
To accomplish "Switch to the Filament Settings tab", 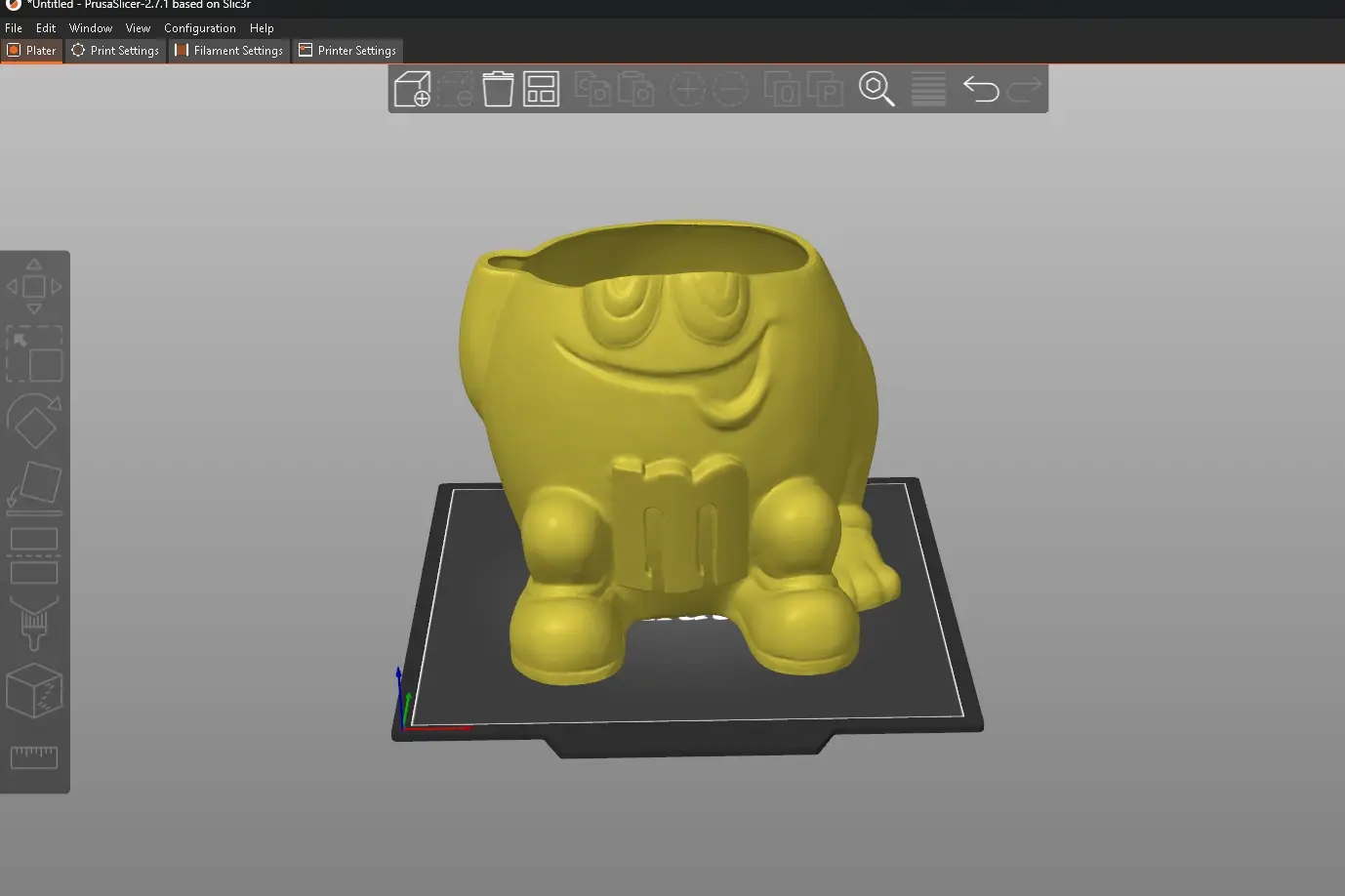I will pos(229,51).
